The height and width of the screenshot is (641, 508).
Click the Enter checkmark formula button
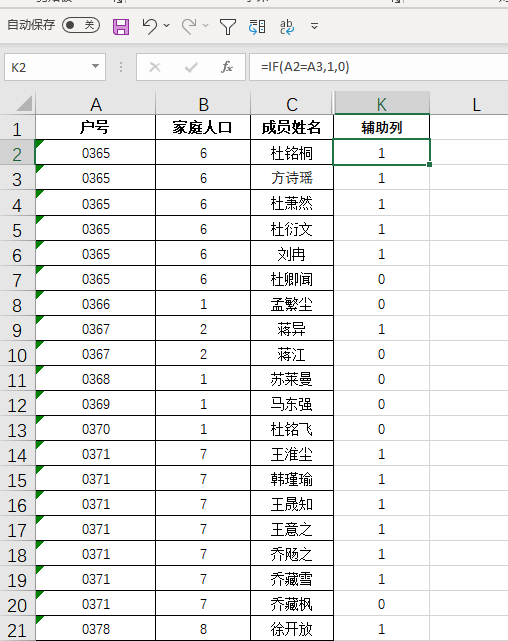[x=191, y=67]
